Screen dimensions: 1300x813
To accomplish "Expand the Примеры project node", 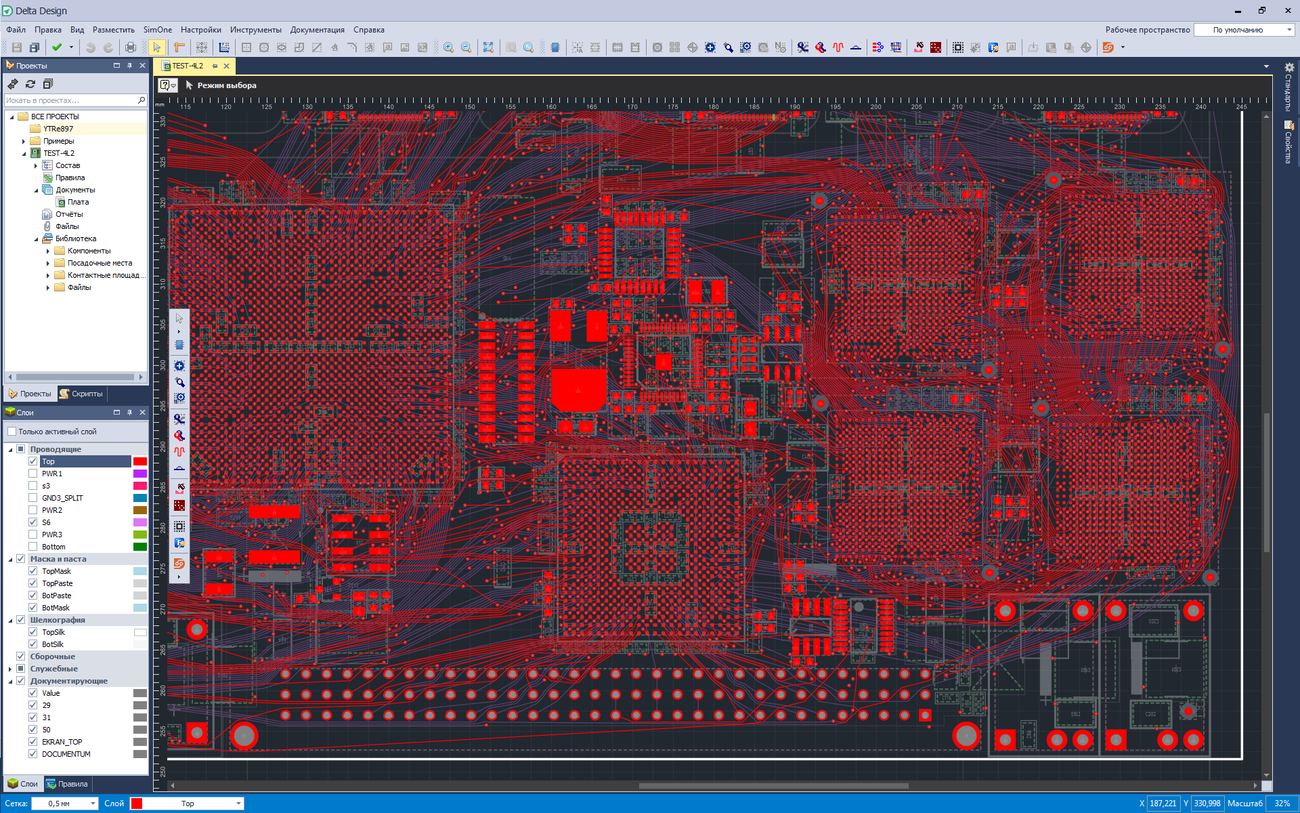I will [24, 141].
